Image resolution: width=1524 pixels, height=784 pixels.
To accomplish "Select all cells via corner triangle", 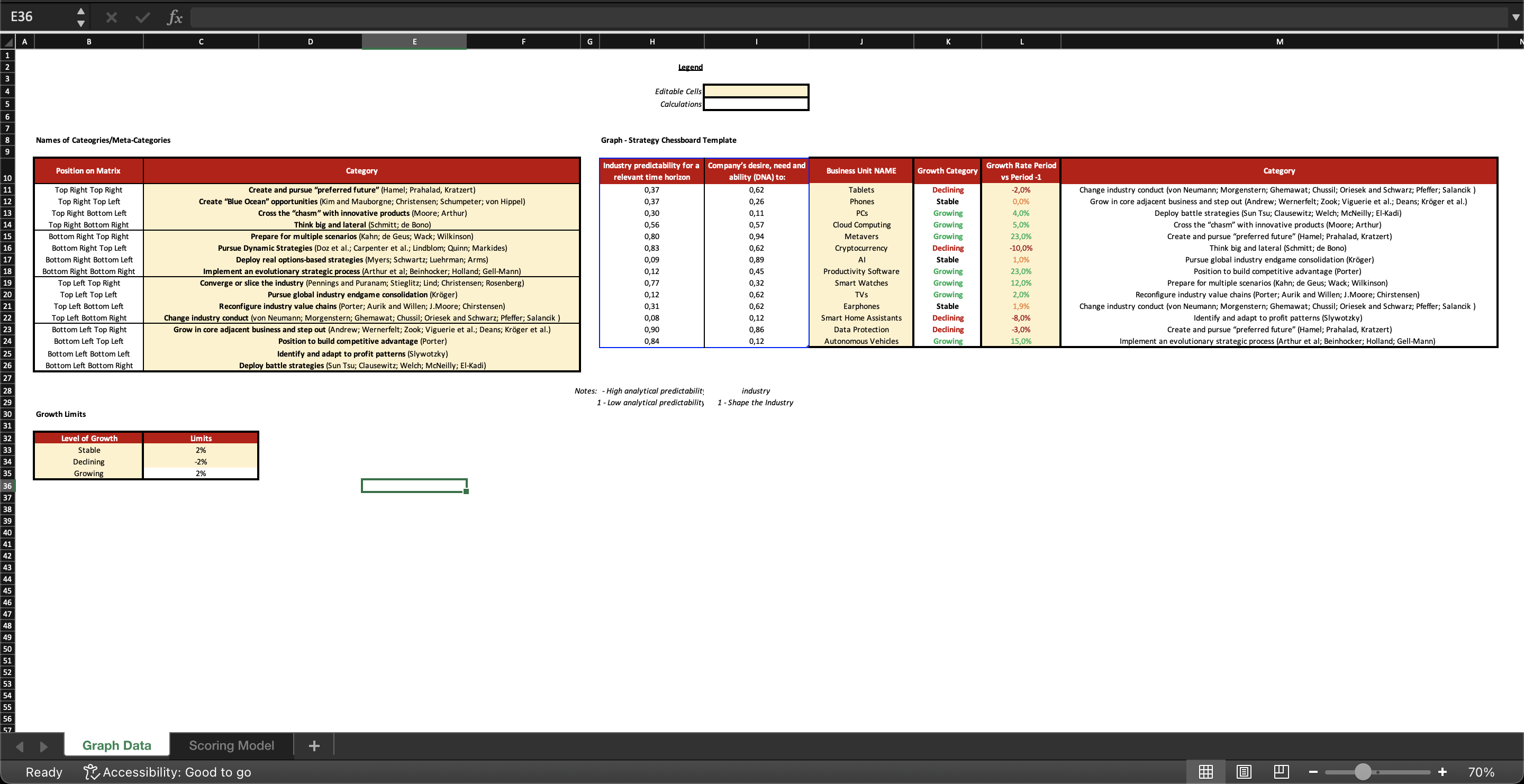I will click(x=8, y=41).
